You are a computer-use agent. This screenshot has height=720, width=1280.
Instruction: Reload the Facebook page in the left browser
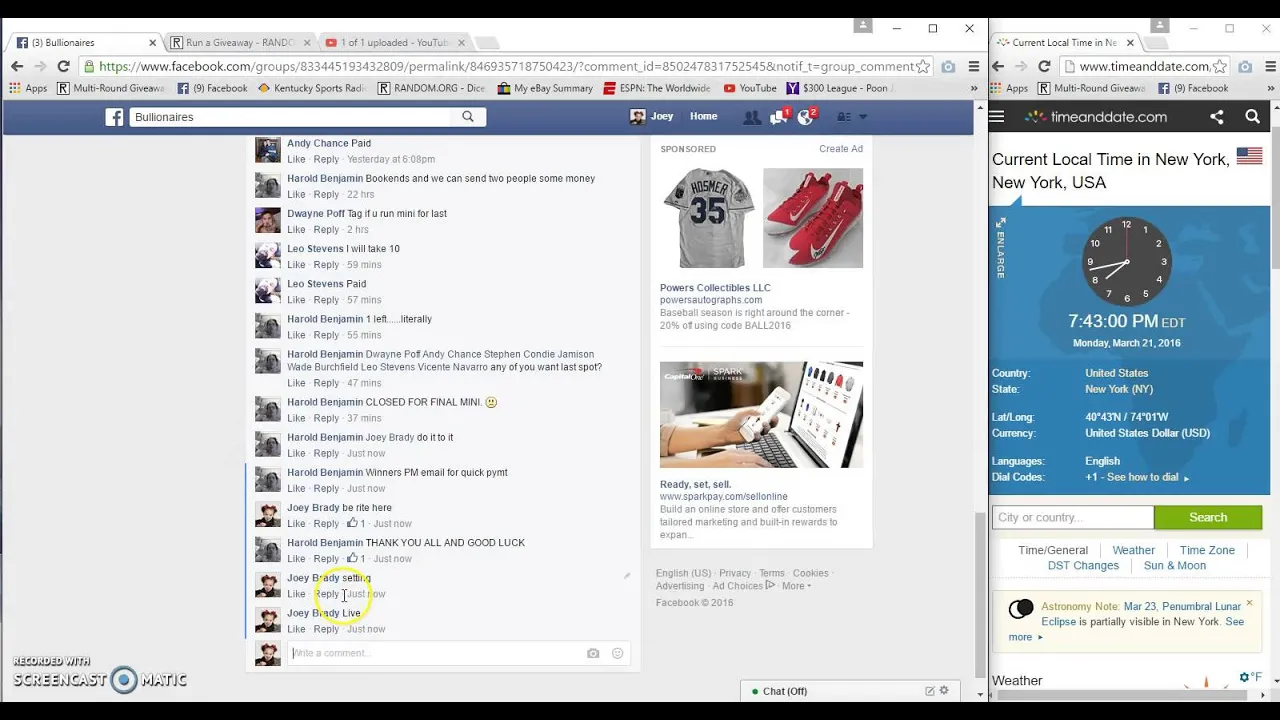(63, 66)
